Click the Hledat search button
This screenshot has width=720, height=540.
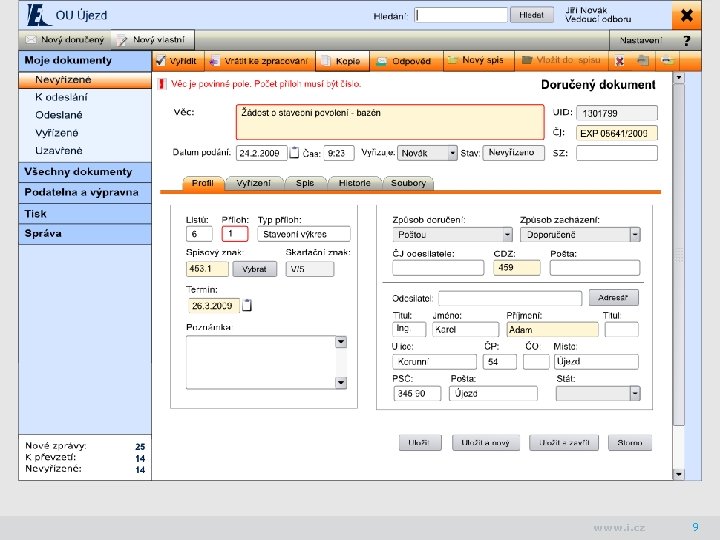pos(531,15)
